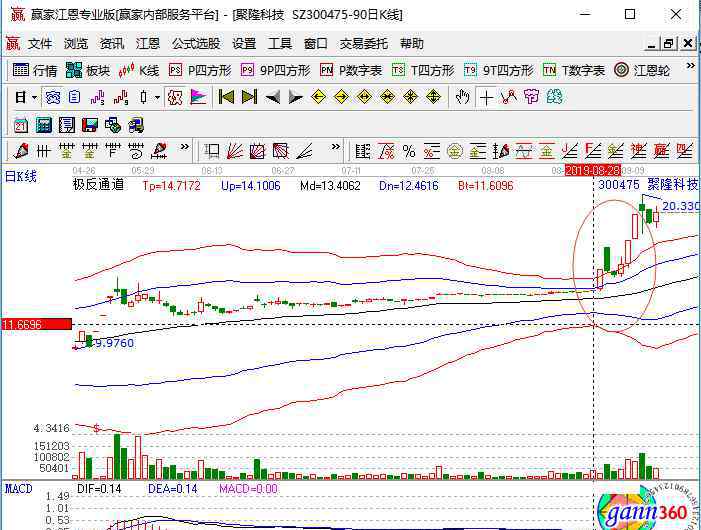Open the 板块 sector view
The image size is (701, 530).
pyautogui.click(x=88, y=71)
